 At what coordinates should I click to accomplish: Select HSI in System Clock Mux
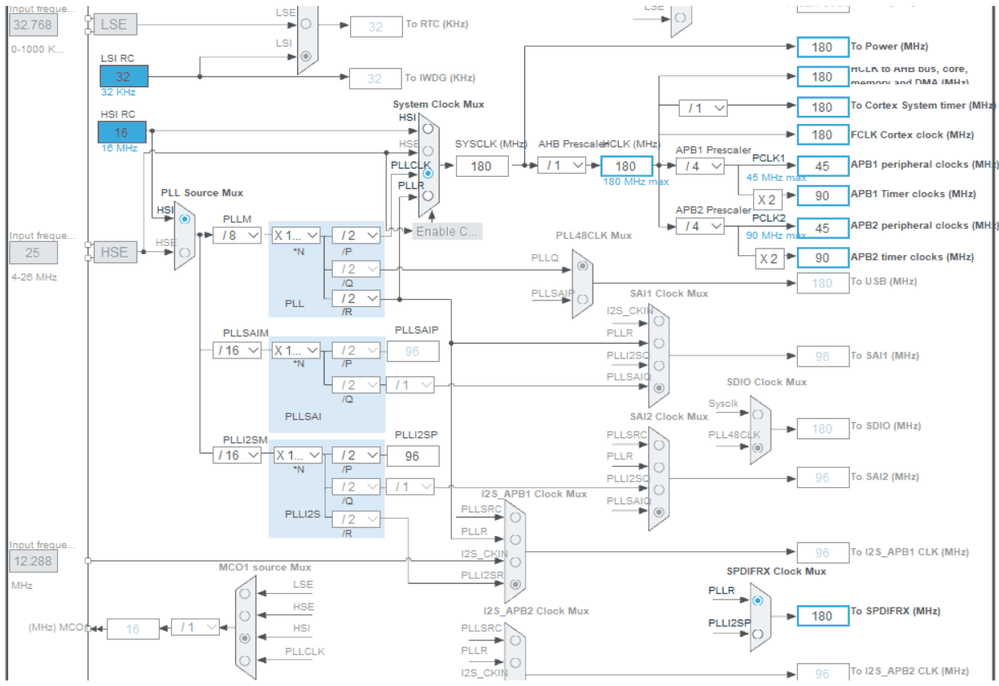tap(428, 129)
